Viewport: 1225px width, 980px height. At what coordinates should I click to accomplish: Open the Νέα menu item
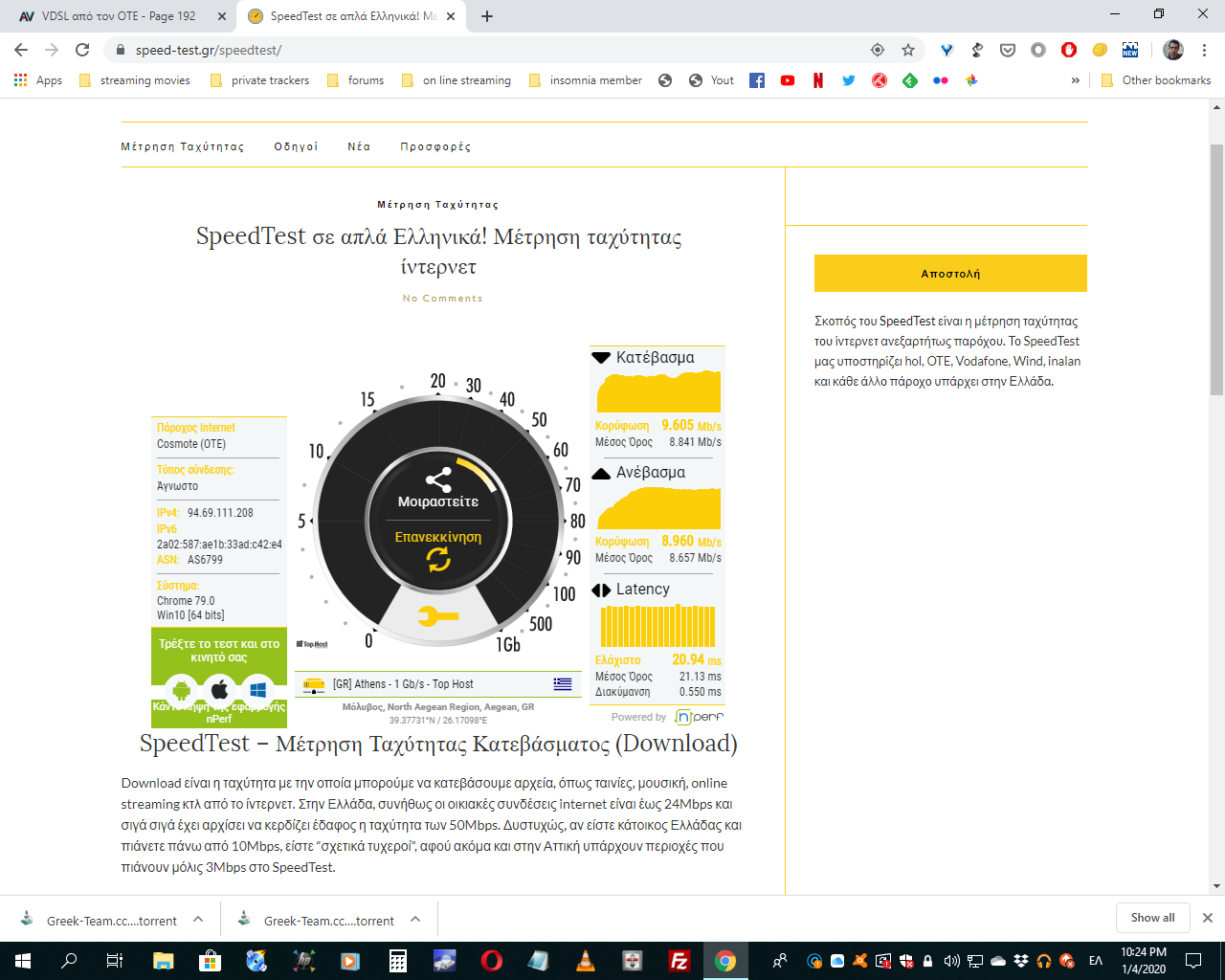359,146
